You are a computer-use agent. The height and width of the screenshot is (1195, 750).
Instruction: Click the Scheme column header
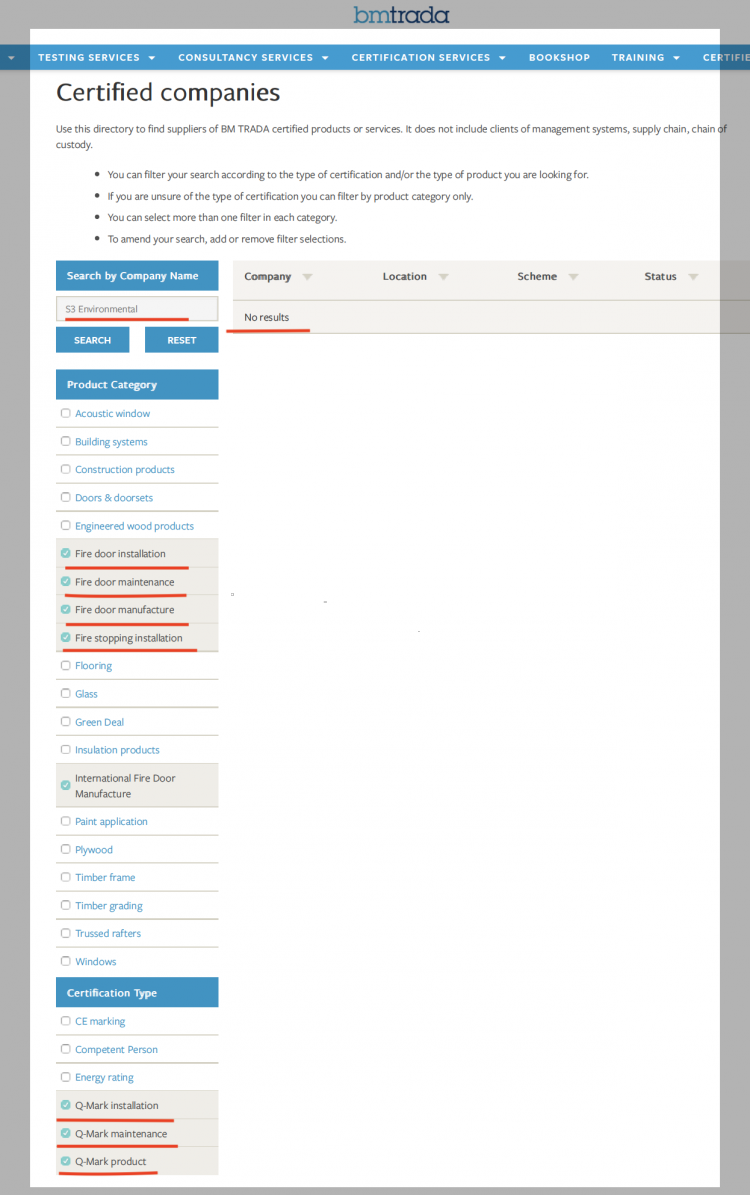click(537, 277)
